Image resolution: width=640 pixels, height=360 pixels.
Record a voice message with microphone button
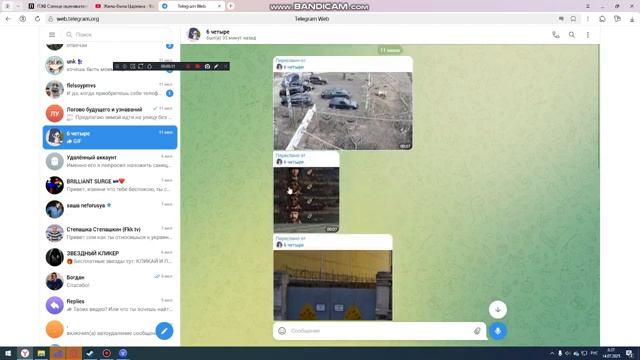pos(498,331)
